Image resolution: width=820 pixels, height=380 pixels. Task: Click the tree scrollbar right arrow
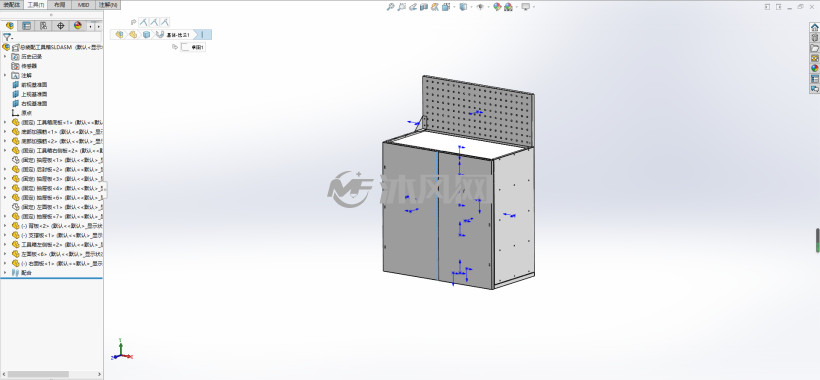tap(99, 374)
